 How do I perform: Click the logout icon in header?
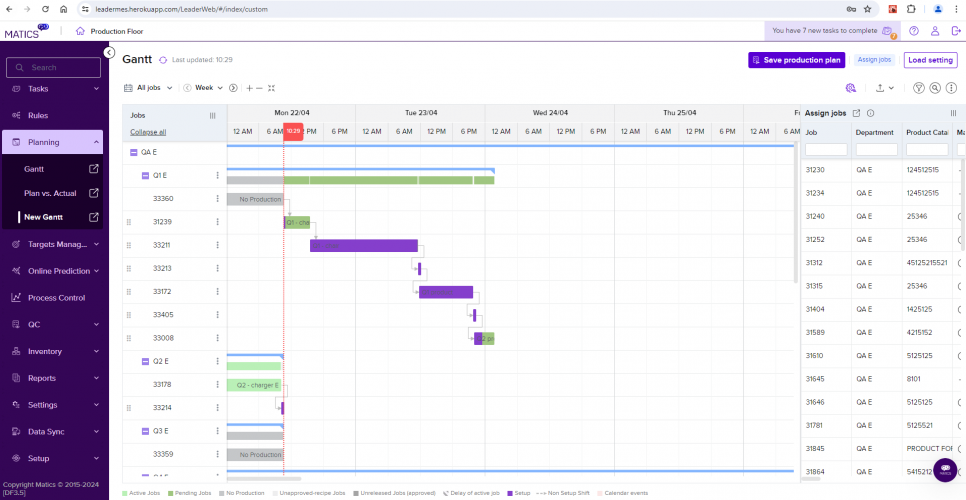956,31
